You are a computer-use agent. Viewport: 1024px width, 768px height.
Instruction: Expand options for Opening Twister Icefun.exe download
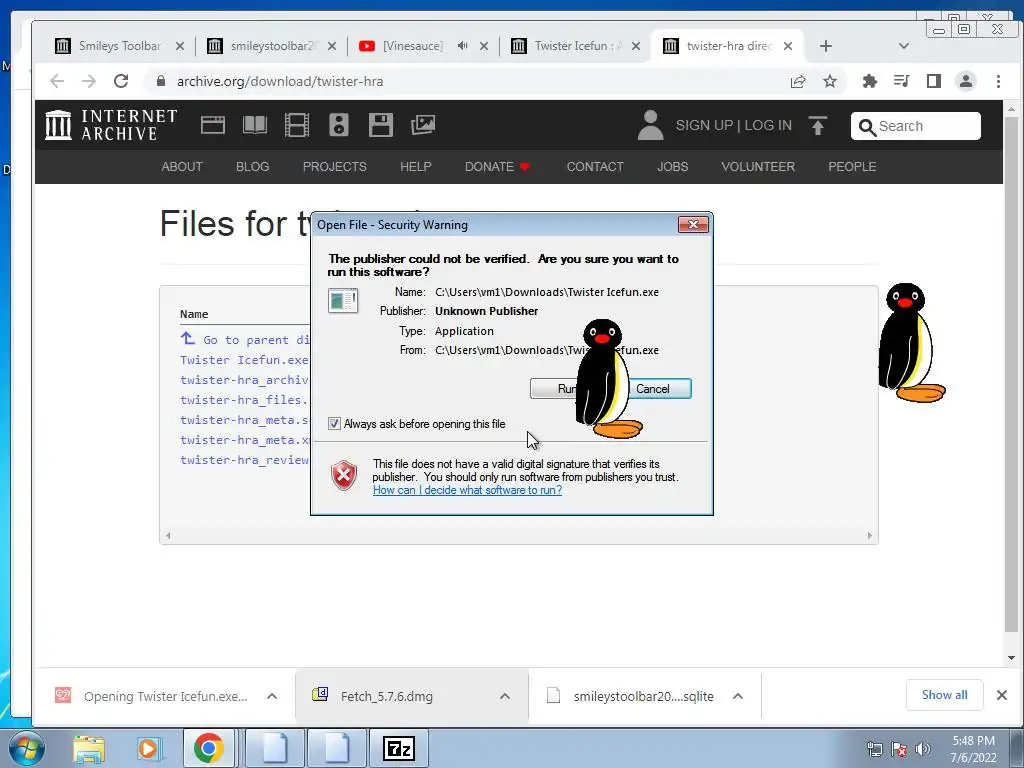pos(272,696)
